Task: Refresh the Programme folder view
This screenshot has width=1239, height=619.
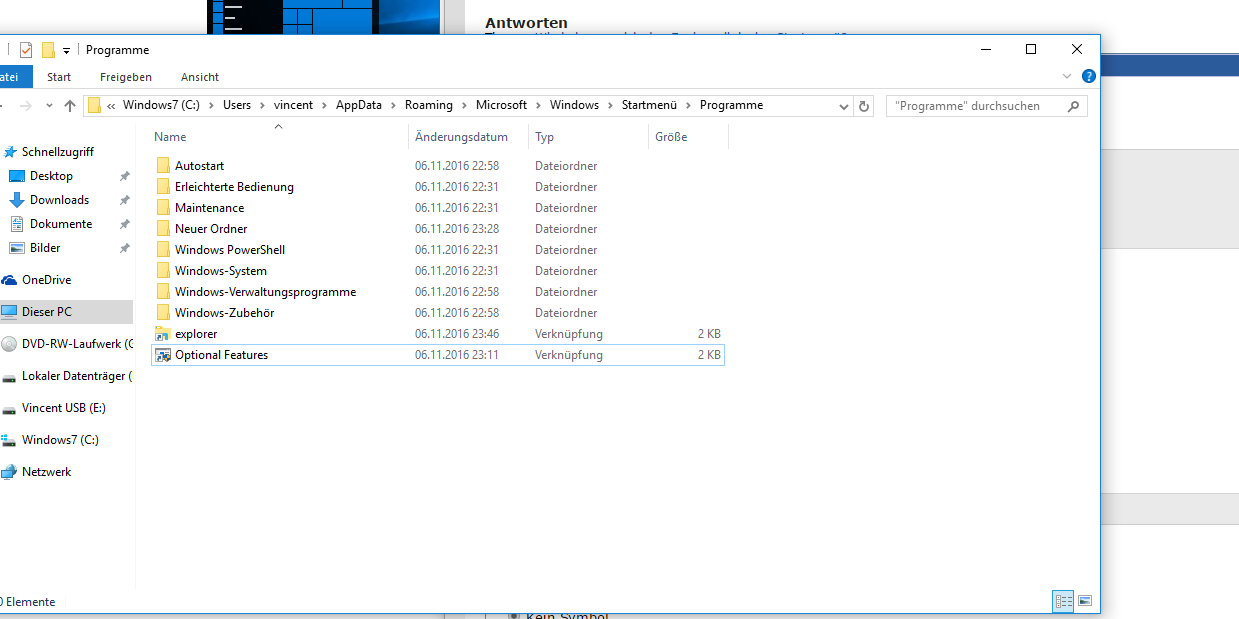Action: pyautogui.click(x=865, y=106)
